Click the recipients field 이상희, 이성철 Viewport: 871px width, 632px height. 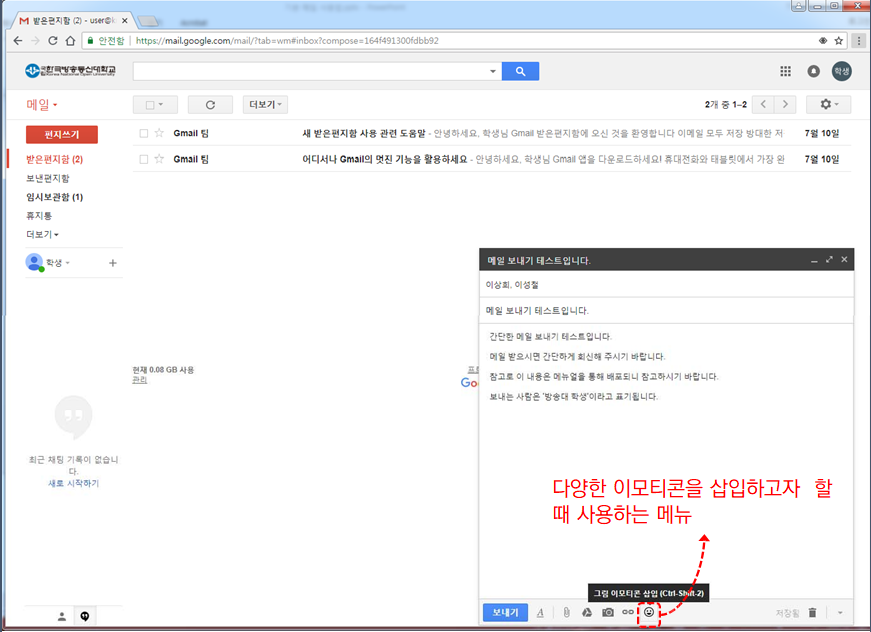666,284
